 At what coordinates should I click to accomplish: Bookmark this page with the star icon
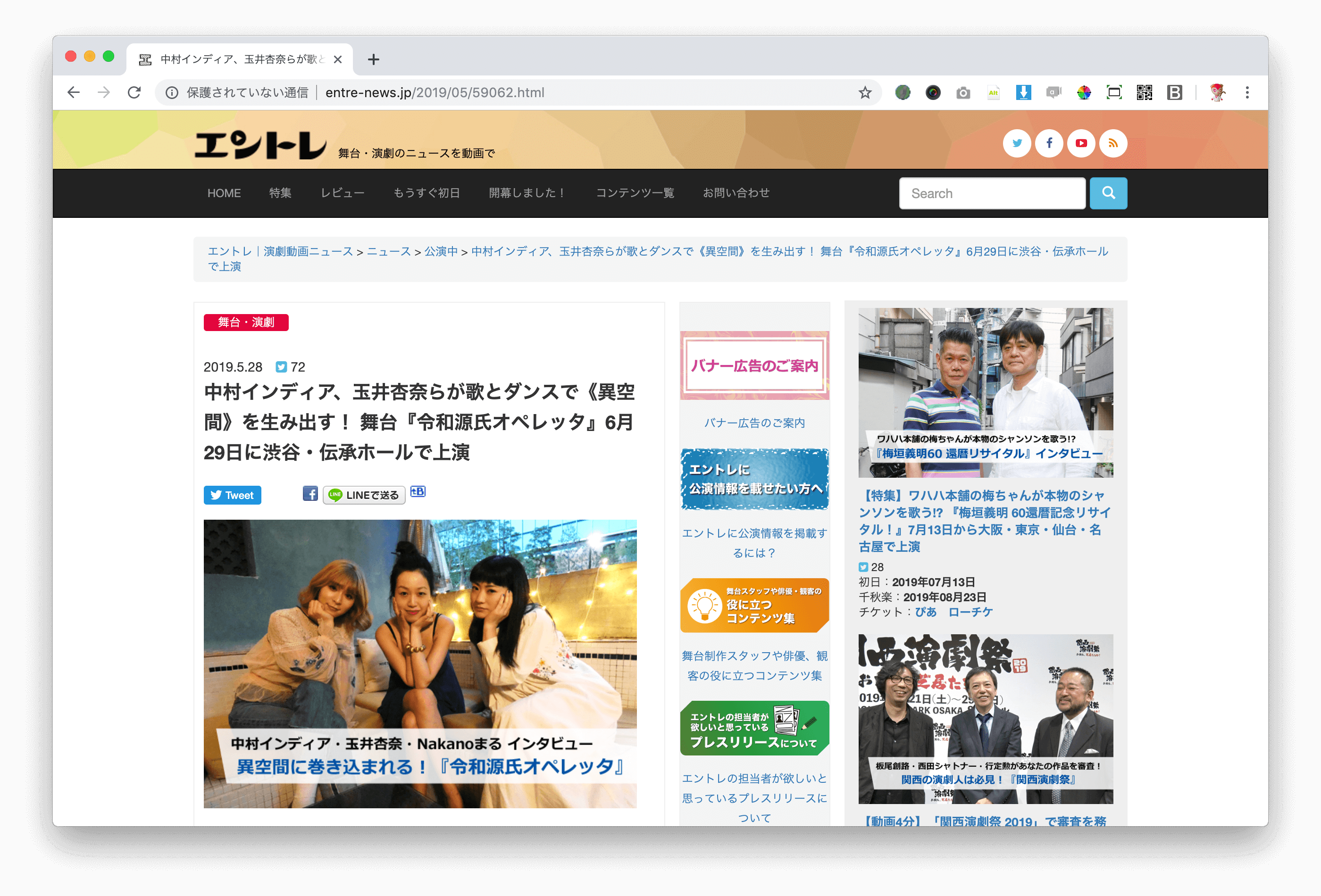pyautogui.click(x=865, y=92)
